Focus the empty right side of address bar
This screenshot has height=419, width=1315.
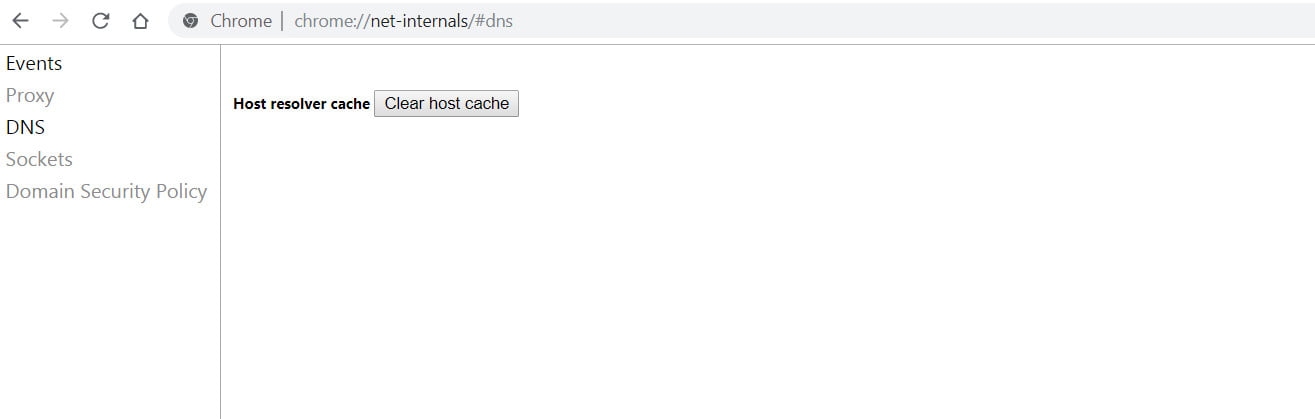click(x=900, y=21)
